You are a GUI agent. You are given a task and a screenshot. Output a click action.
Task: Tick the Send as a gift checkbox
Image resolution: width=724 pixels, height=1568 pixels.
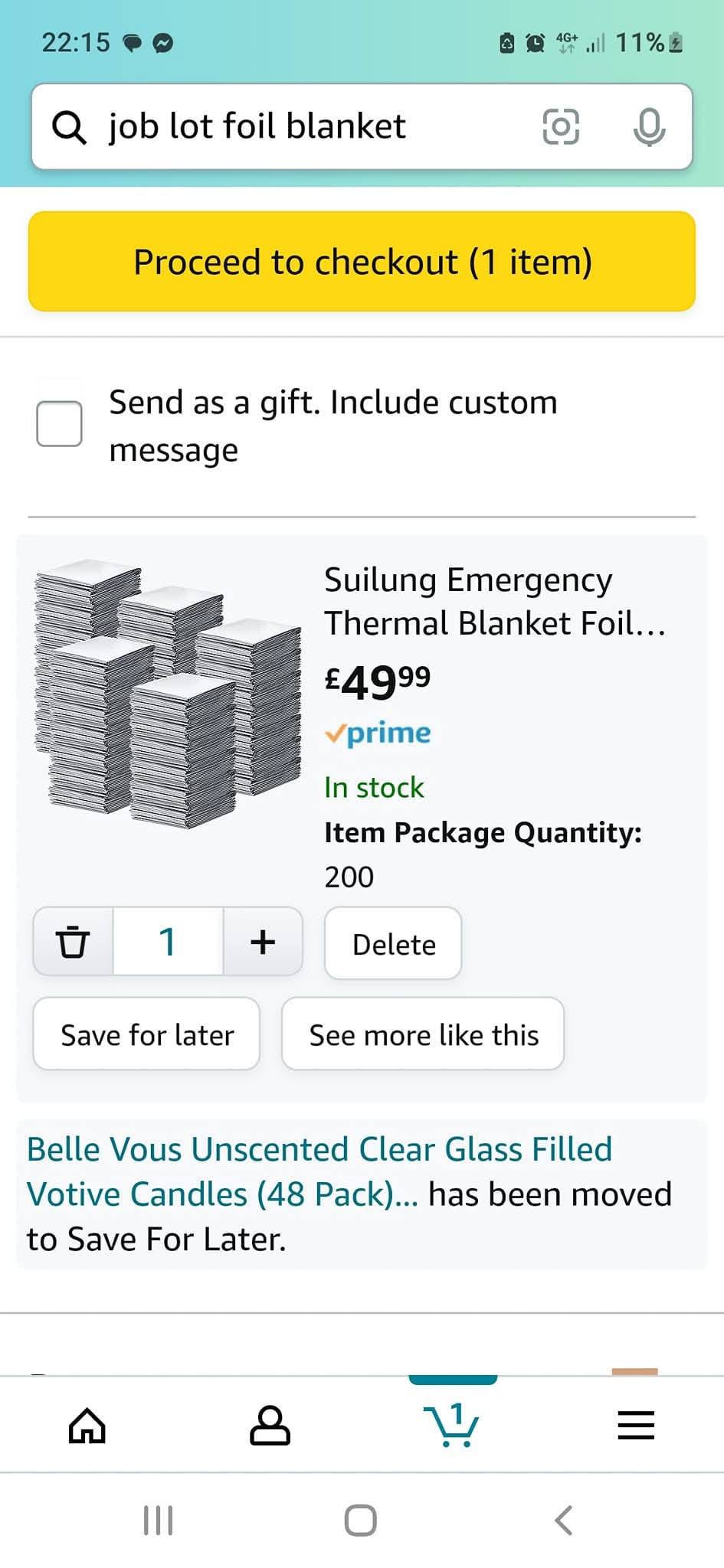[60, 423]
